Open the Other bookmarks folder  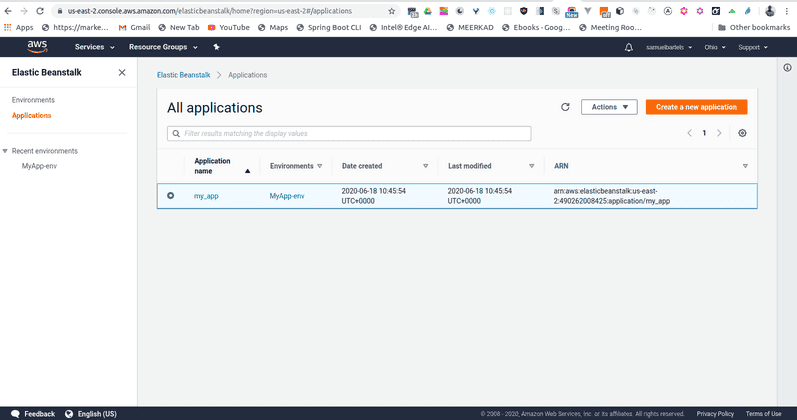754,27
